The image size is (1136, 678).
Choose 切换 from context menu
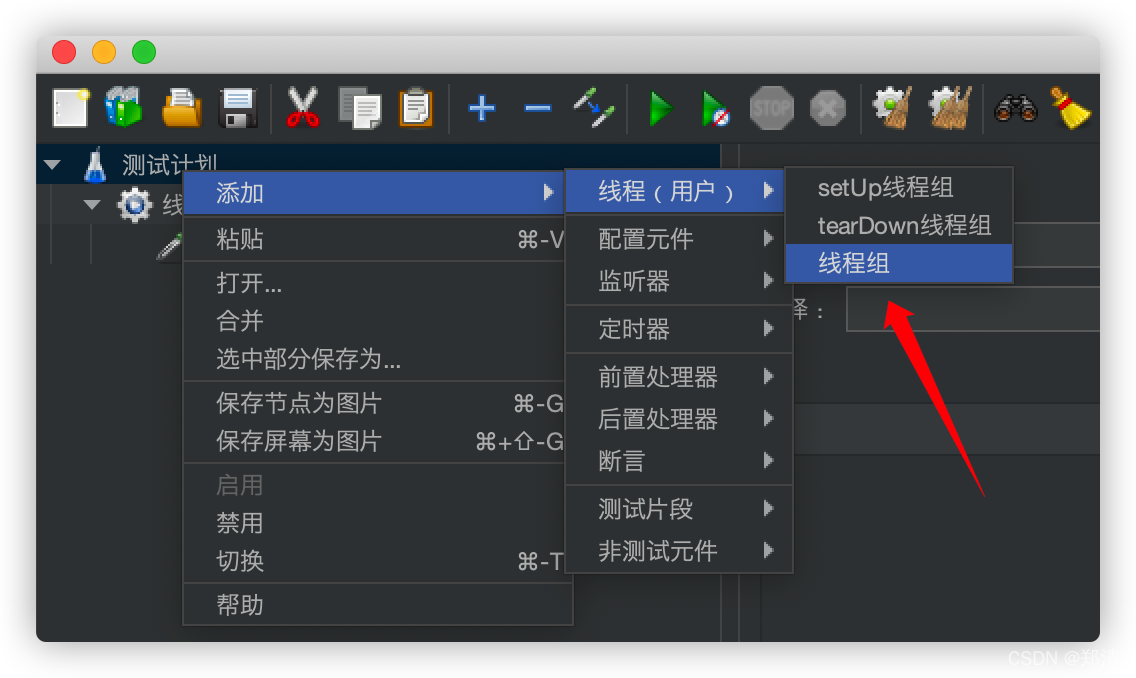click(x=374, y=561)
